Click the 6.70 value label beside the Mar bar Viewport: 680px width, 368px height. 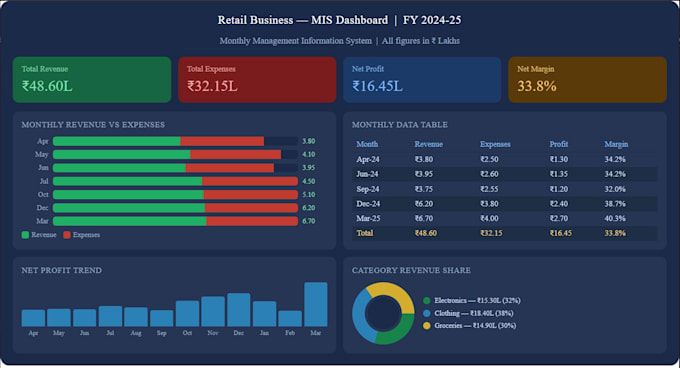[x=309, y=221]
